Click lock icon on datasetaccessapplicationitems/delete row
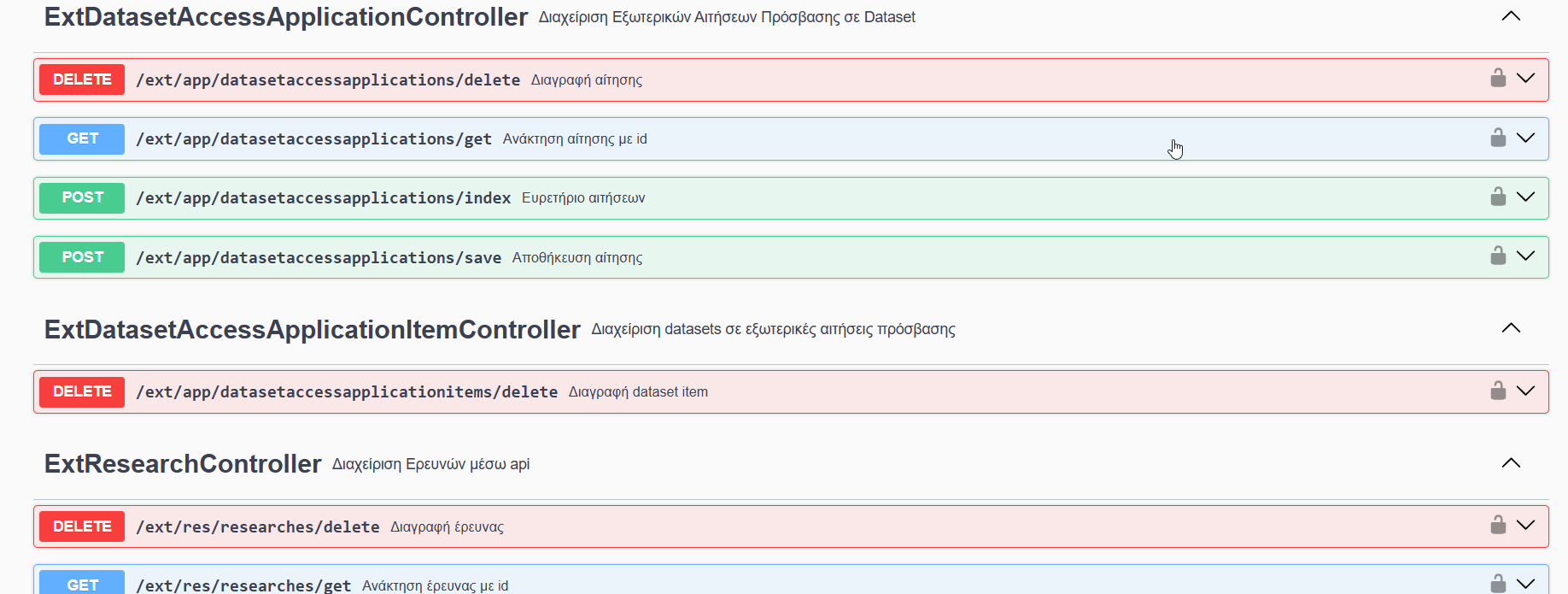Screen dimensions: 1568x594 pos(1498,391)
